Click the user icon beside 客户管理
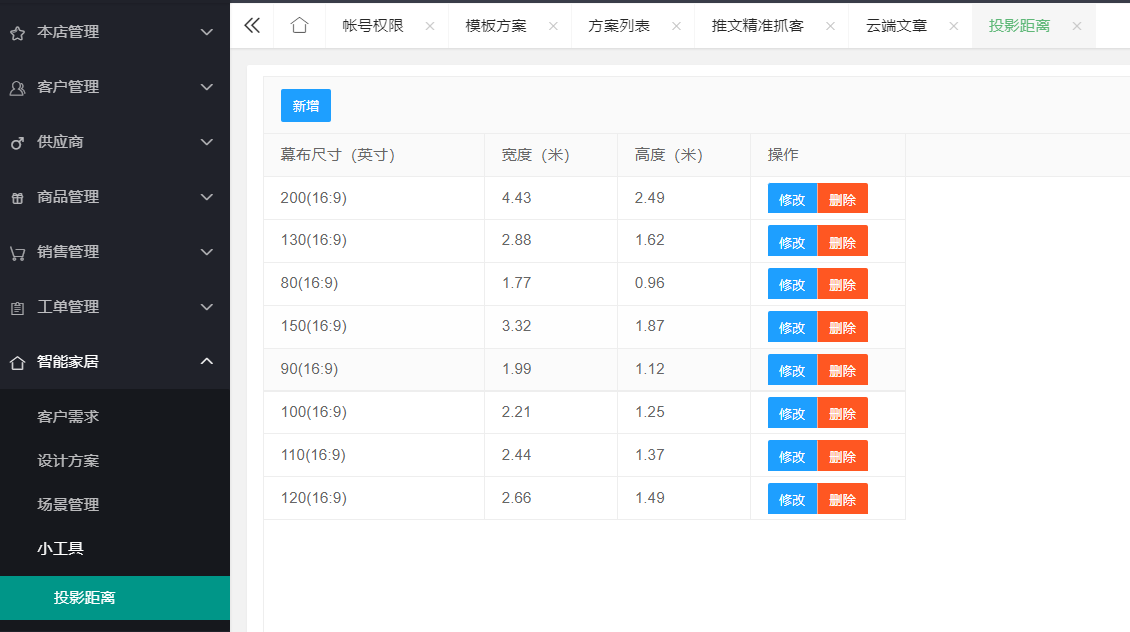The width and height of the screenshot is (1130, 632). tap(17, 88)
